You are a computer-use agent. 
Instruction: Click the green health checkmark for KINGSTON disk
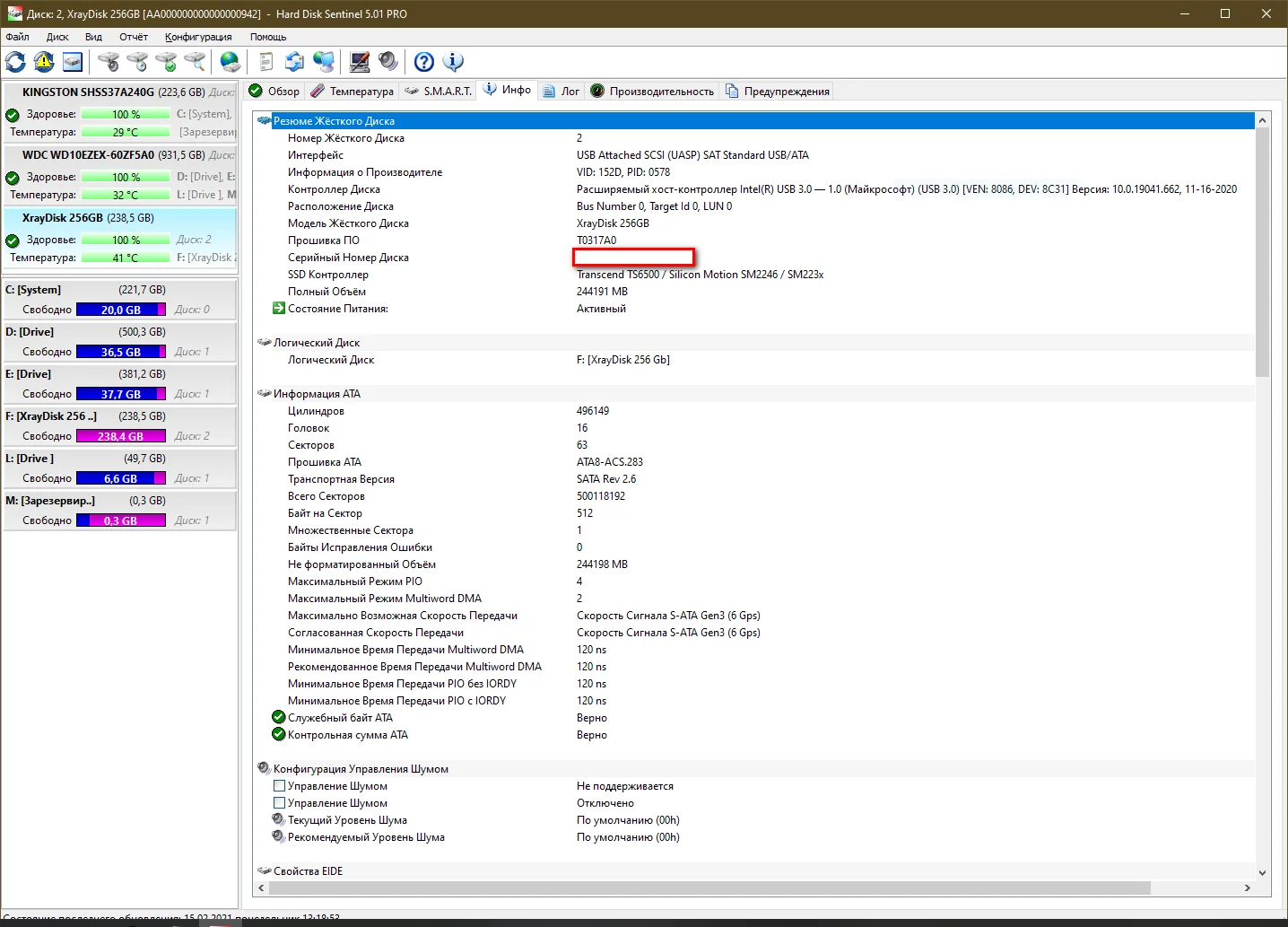click(x=13, y=115)
